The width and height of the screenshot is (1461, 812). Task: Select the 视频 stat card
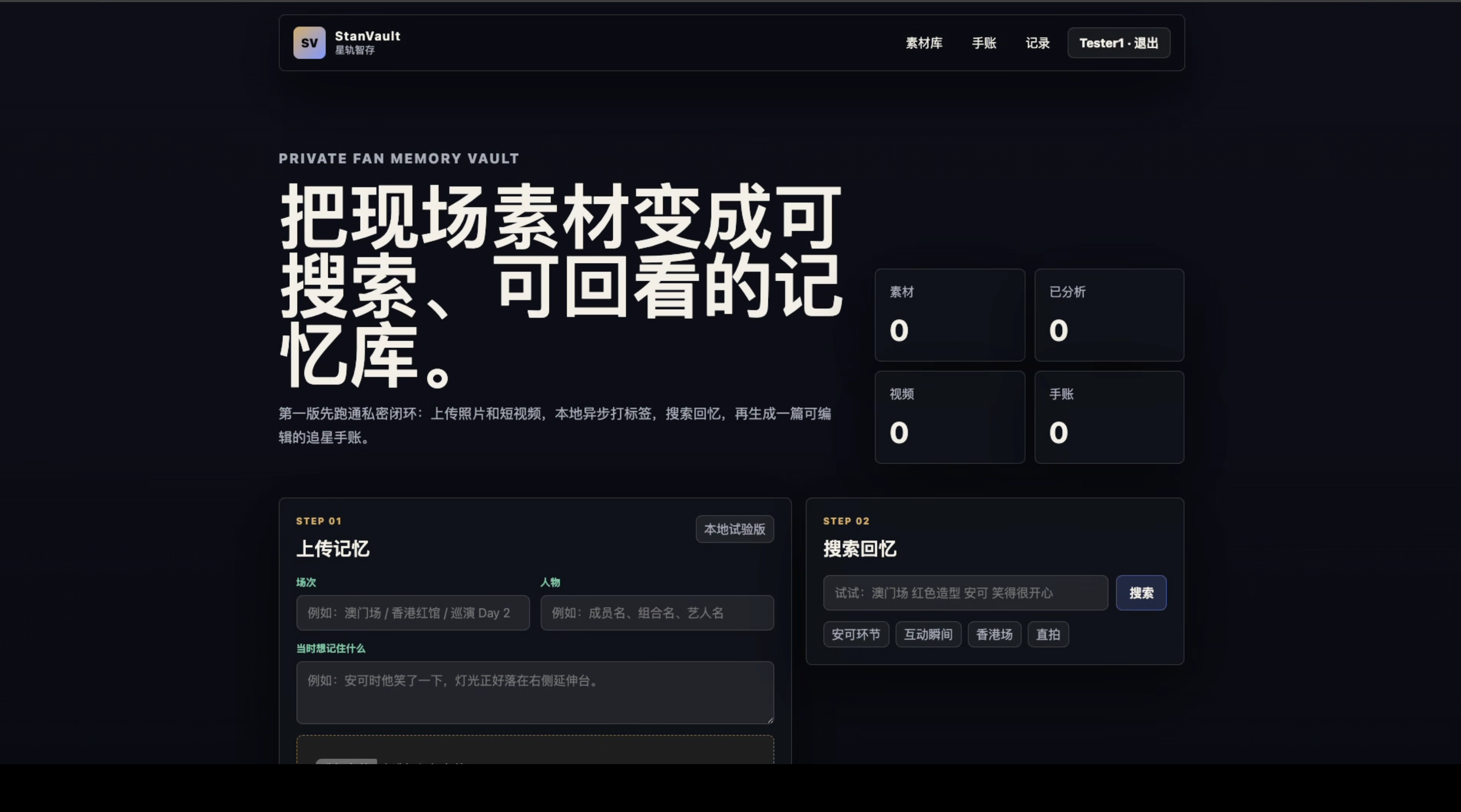coord(950,417)
